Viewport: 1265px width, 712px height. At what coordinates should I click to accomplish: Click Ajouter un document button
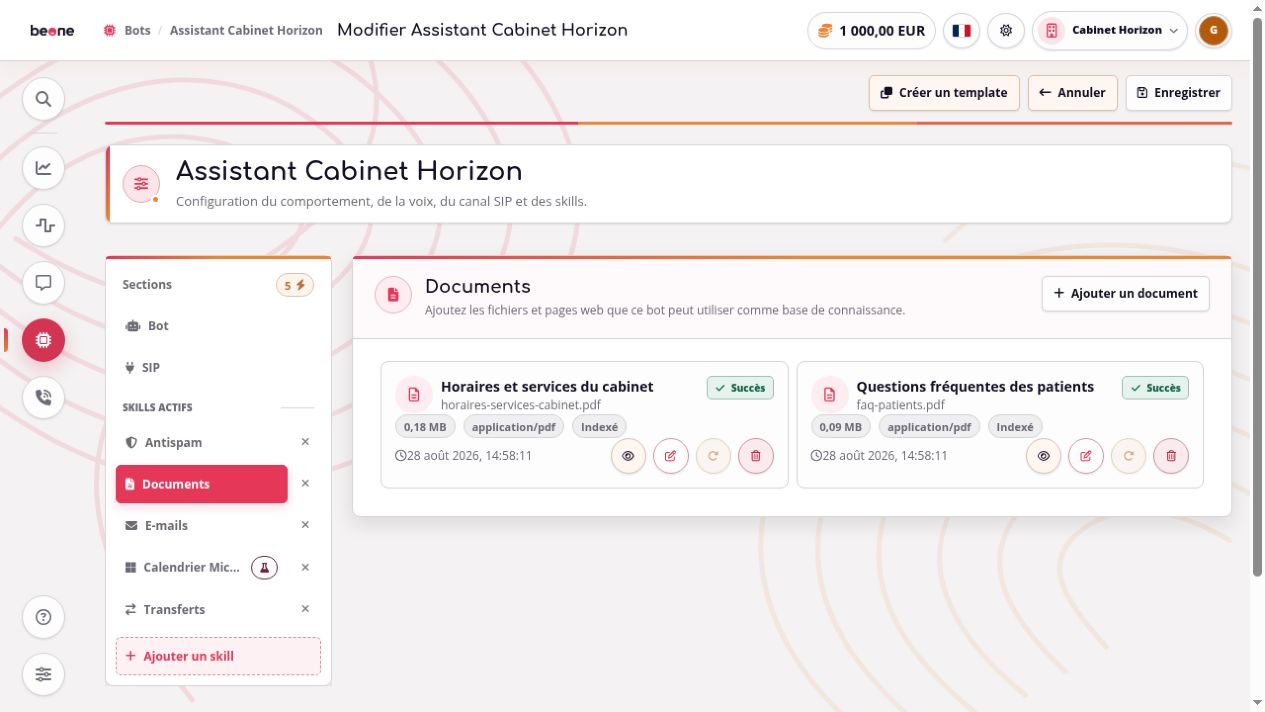point(1125,293)
